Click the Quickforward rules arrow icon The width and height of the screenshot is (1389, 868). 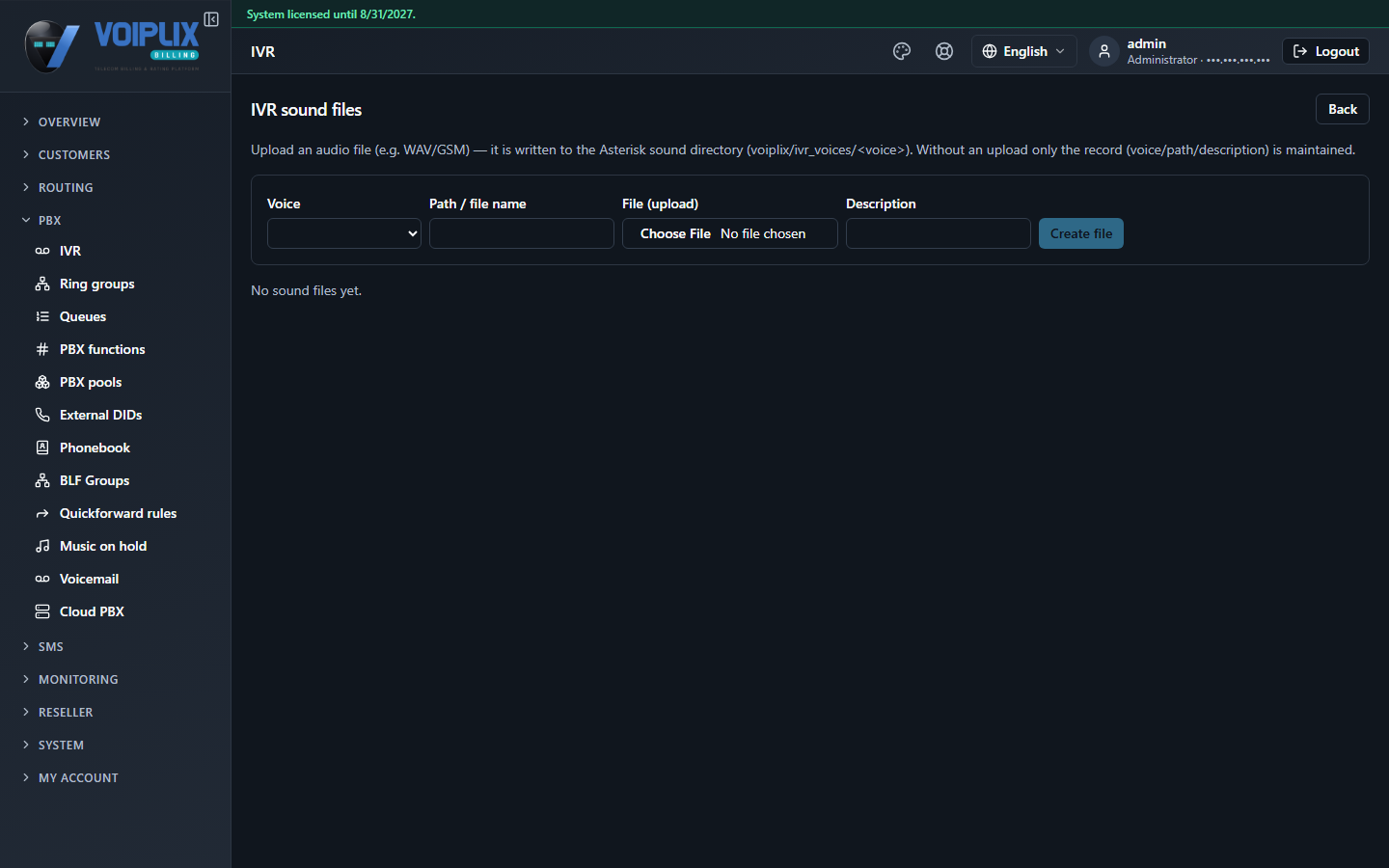coord(42,513)
